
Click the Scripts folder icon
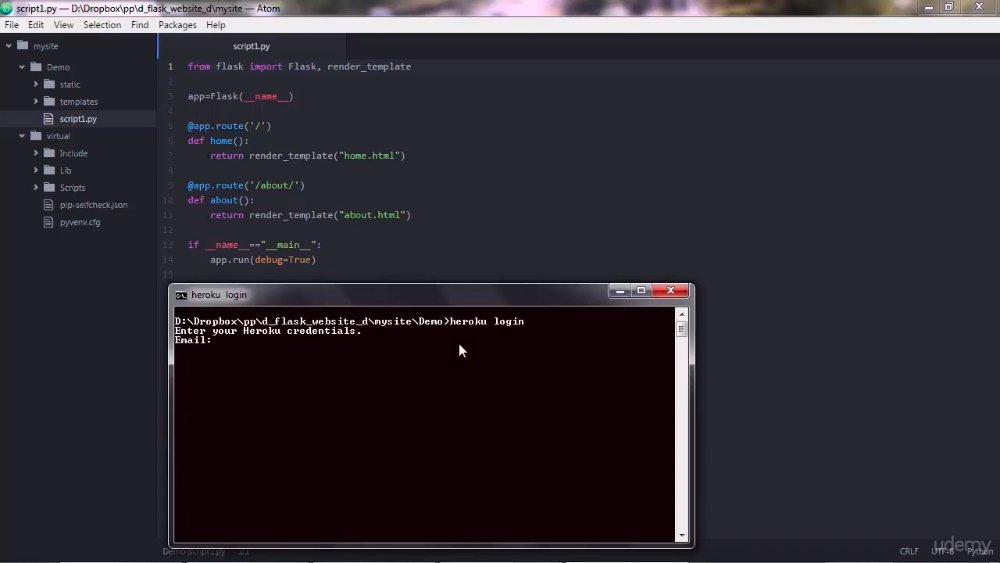[50, 187]
